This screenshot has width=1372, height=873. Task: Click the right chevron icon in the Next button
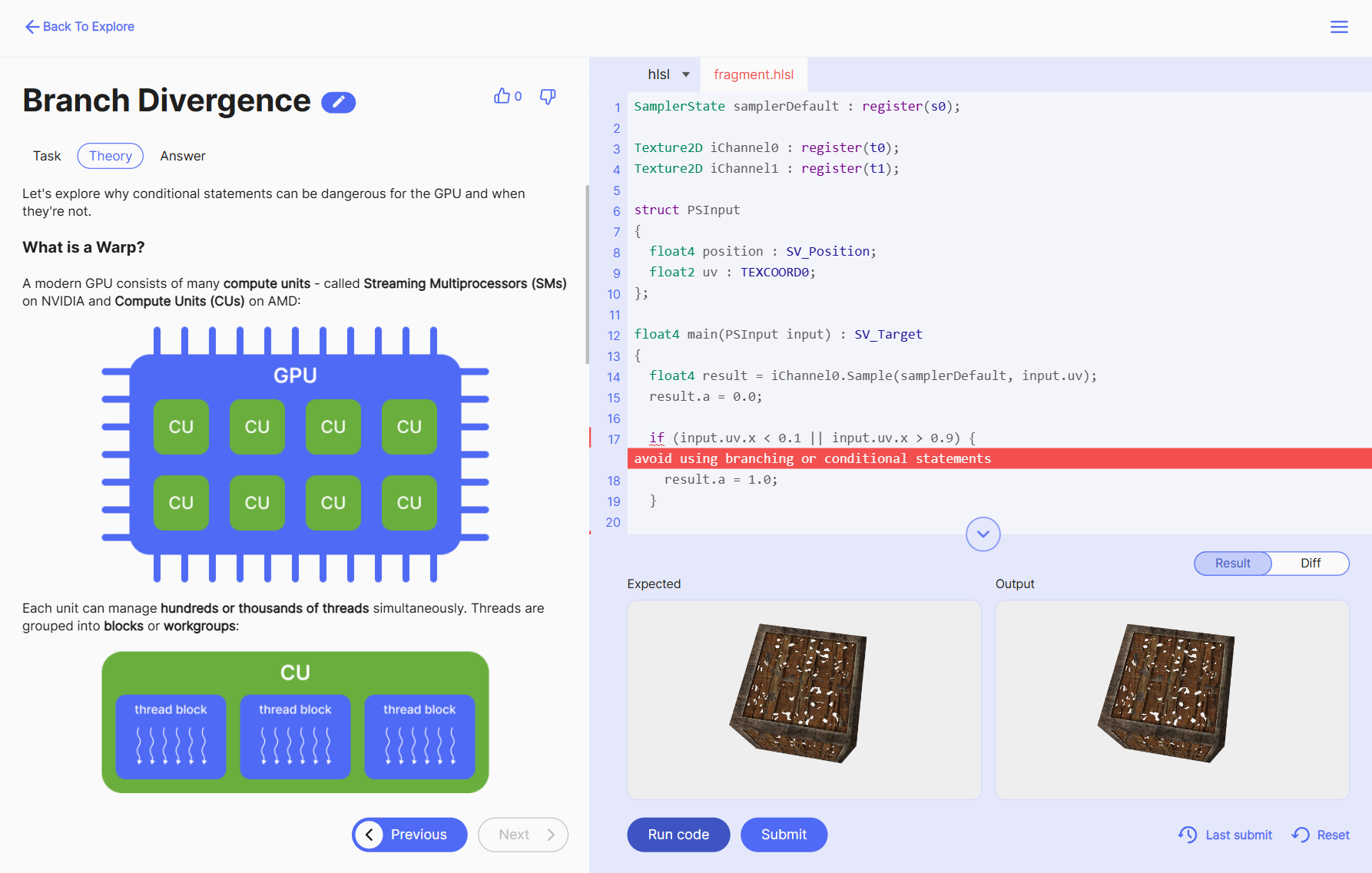point(552,835)
